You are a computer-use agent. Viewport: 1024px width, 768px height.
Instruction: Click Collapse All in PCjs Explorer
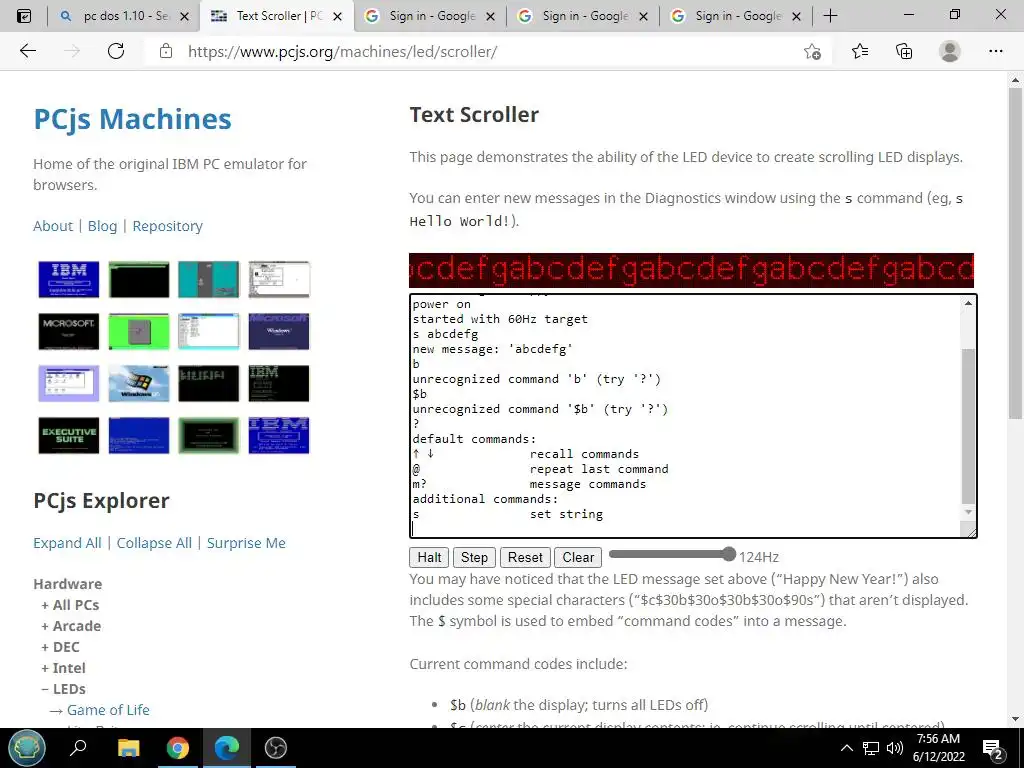click(x=154, y=543)
